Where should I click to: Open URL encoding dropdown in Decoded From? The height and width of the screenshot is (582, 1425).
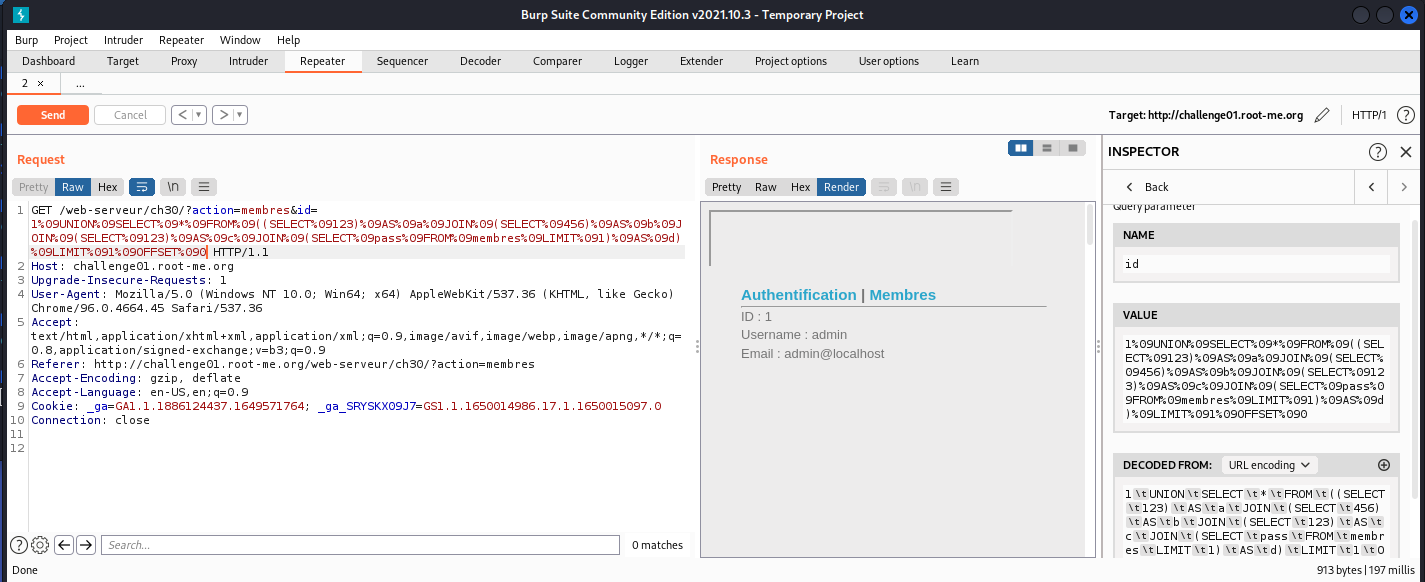tap(1269, 465)
